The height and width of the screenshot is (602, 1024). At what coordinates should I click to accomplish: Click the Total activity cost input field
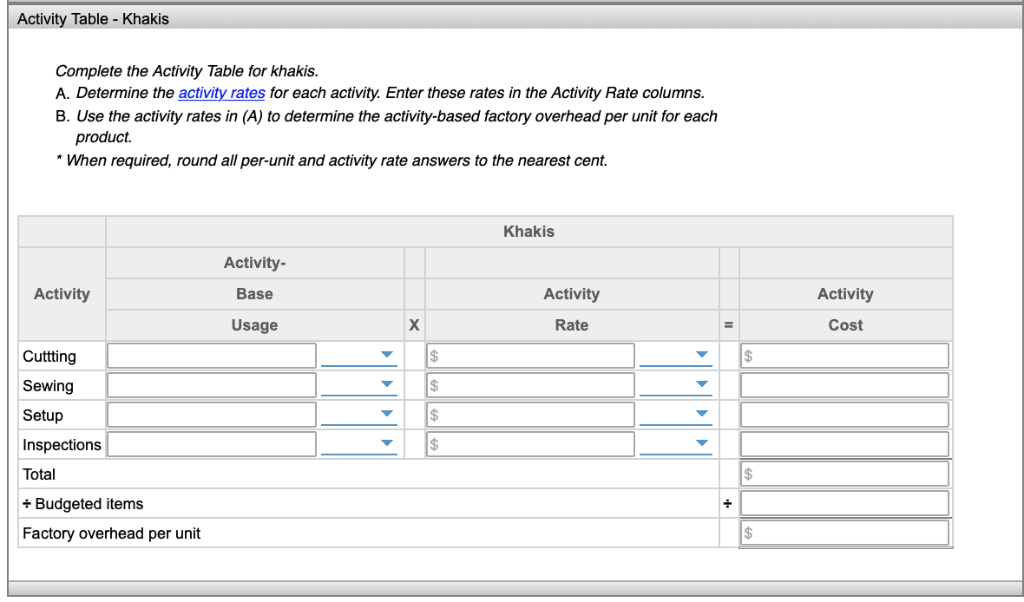click(x=844, y=474)
